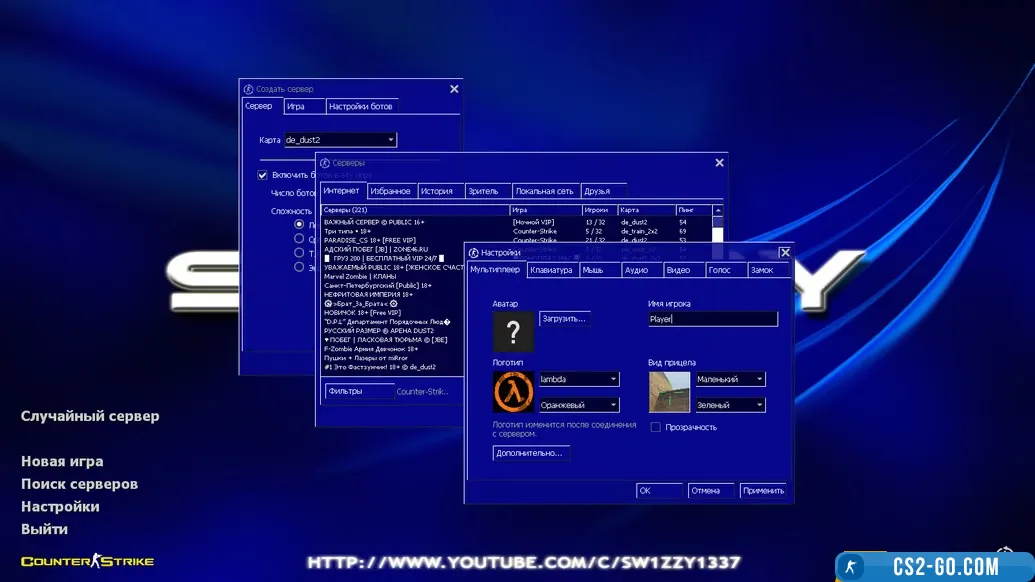Viewport: 1035px width, 582px height.
Task: Uncheck the Включить ботов checkbox
Action: pos(263,175)
